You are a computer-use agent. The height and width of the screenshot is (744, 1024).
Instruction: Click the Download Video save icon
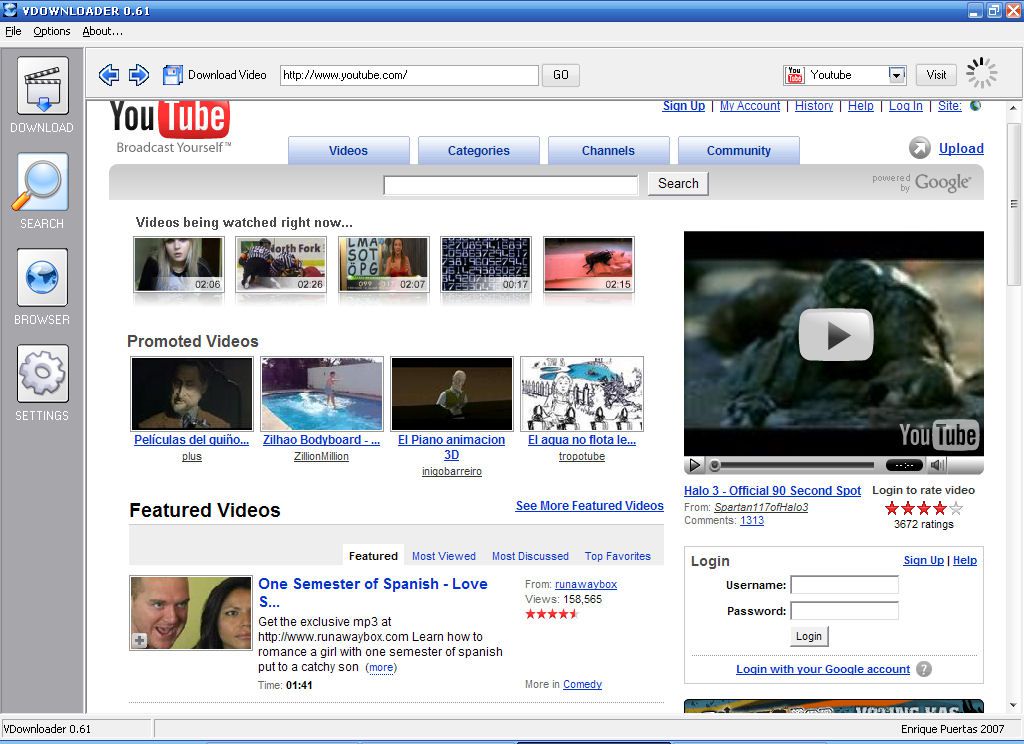click(173, 75)
